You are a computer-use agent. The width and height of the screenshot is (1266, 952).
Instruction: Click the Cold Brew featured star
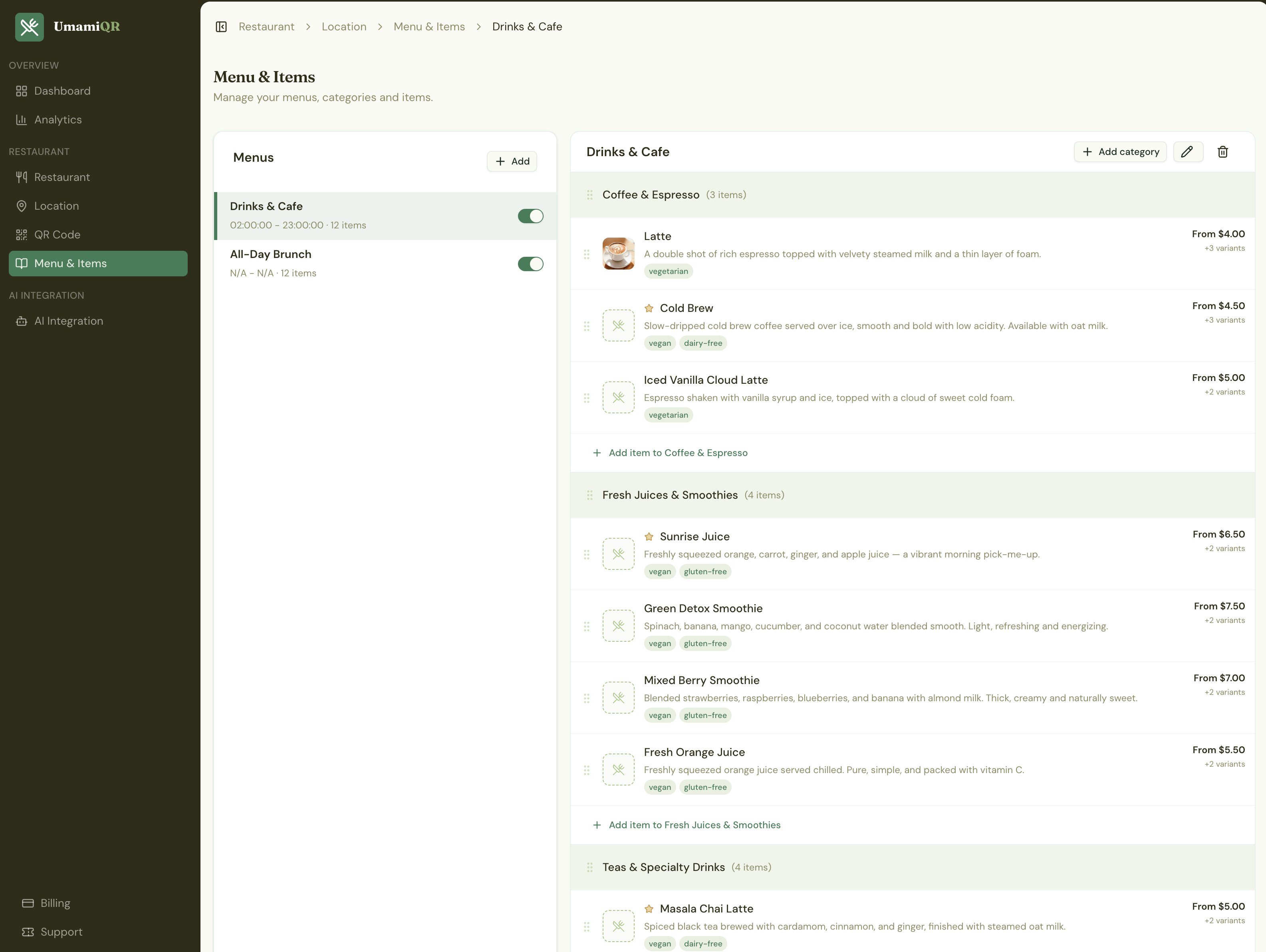(649, 308)
